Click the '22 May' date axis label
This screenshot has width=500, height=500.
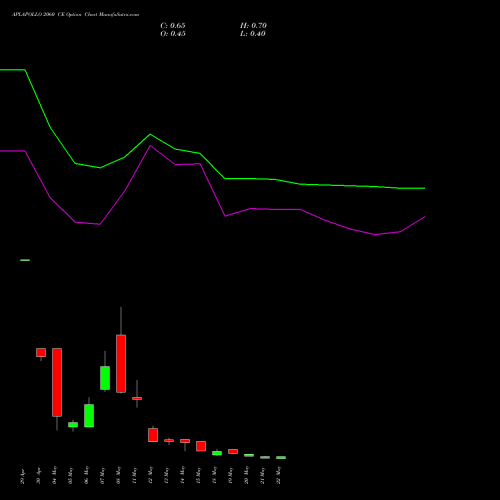click(278, 475)
